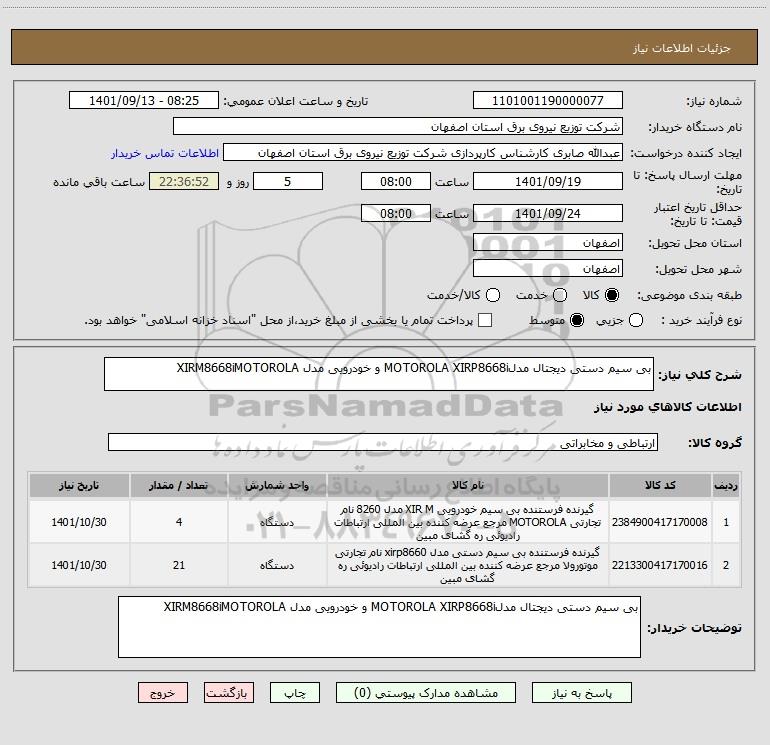
Task: Click the مشاهده مدارک پیوستی (0) button
Action: click(x=426, y=693)
